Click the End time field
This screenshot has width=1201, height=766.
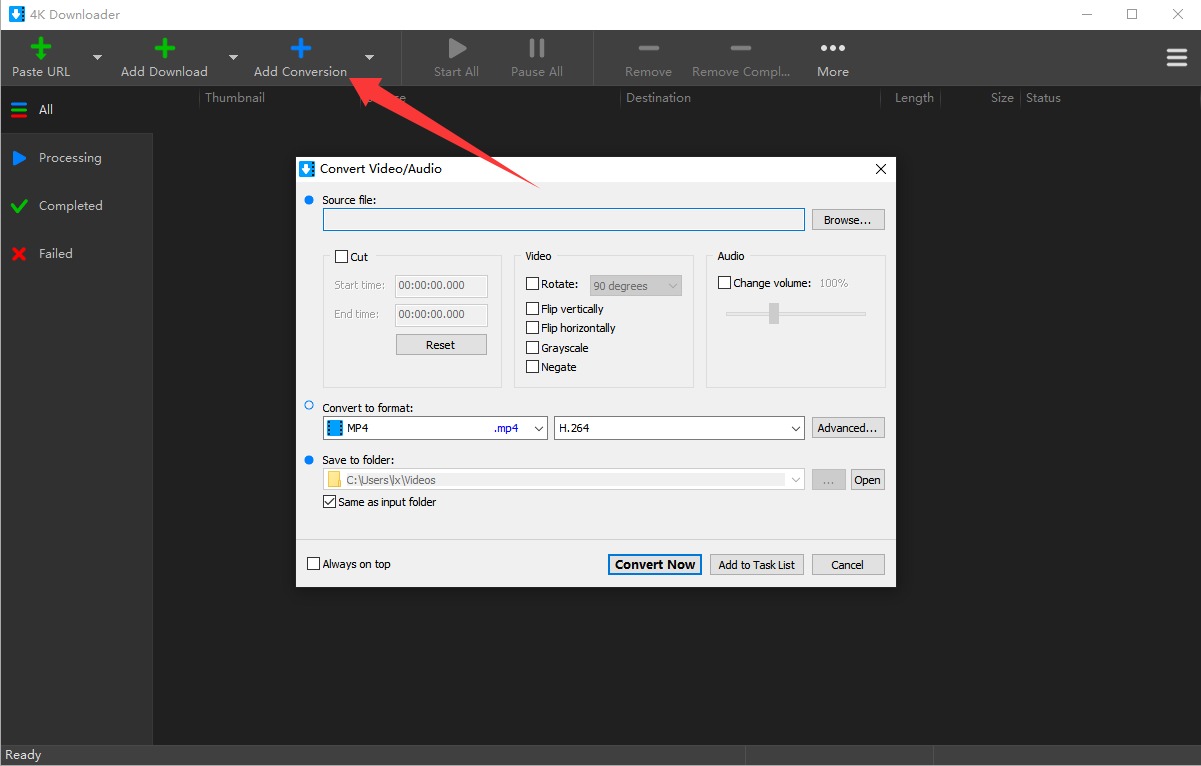coord(442,315)
